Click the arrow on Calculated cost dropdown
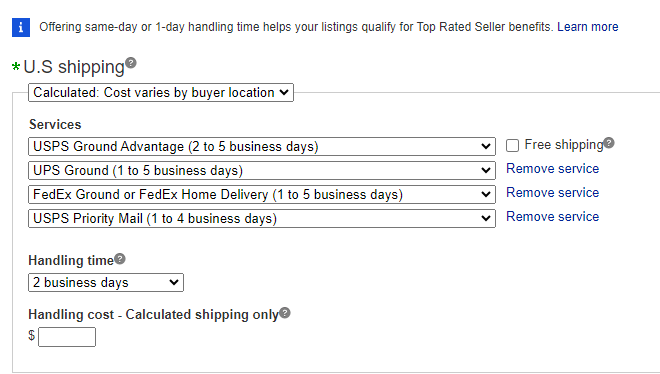The width and height of the screenshot is (660, 374). [284, 92]
